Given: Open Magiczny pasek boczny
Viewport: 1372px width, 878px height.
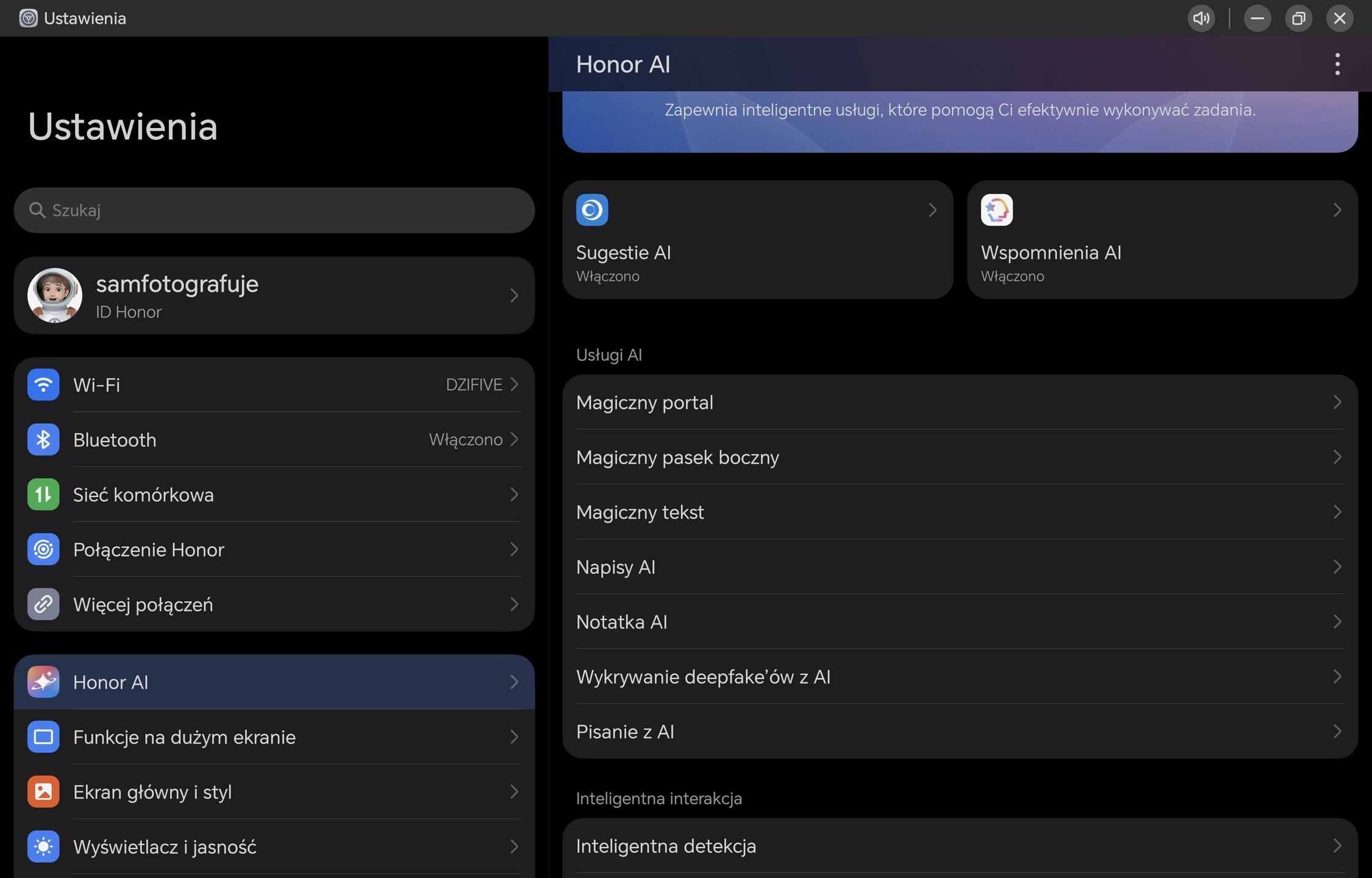Looking at the screenshot, I should [x=960, y=457].
